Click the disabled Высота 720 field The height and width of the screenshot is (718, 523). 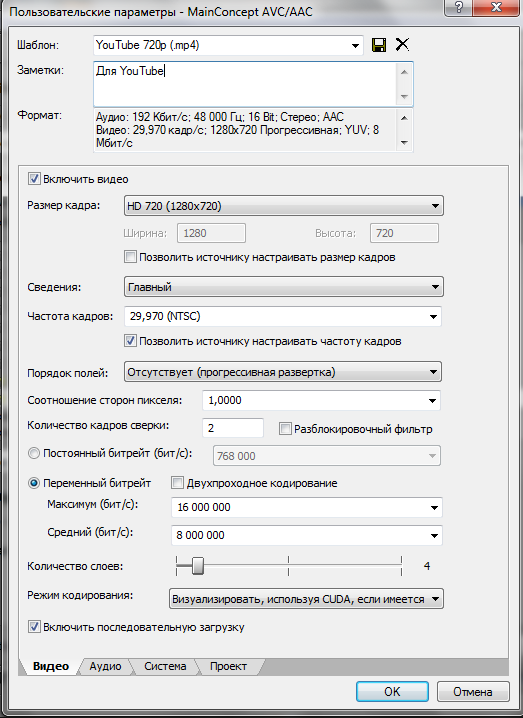pos(404,233)
